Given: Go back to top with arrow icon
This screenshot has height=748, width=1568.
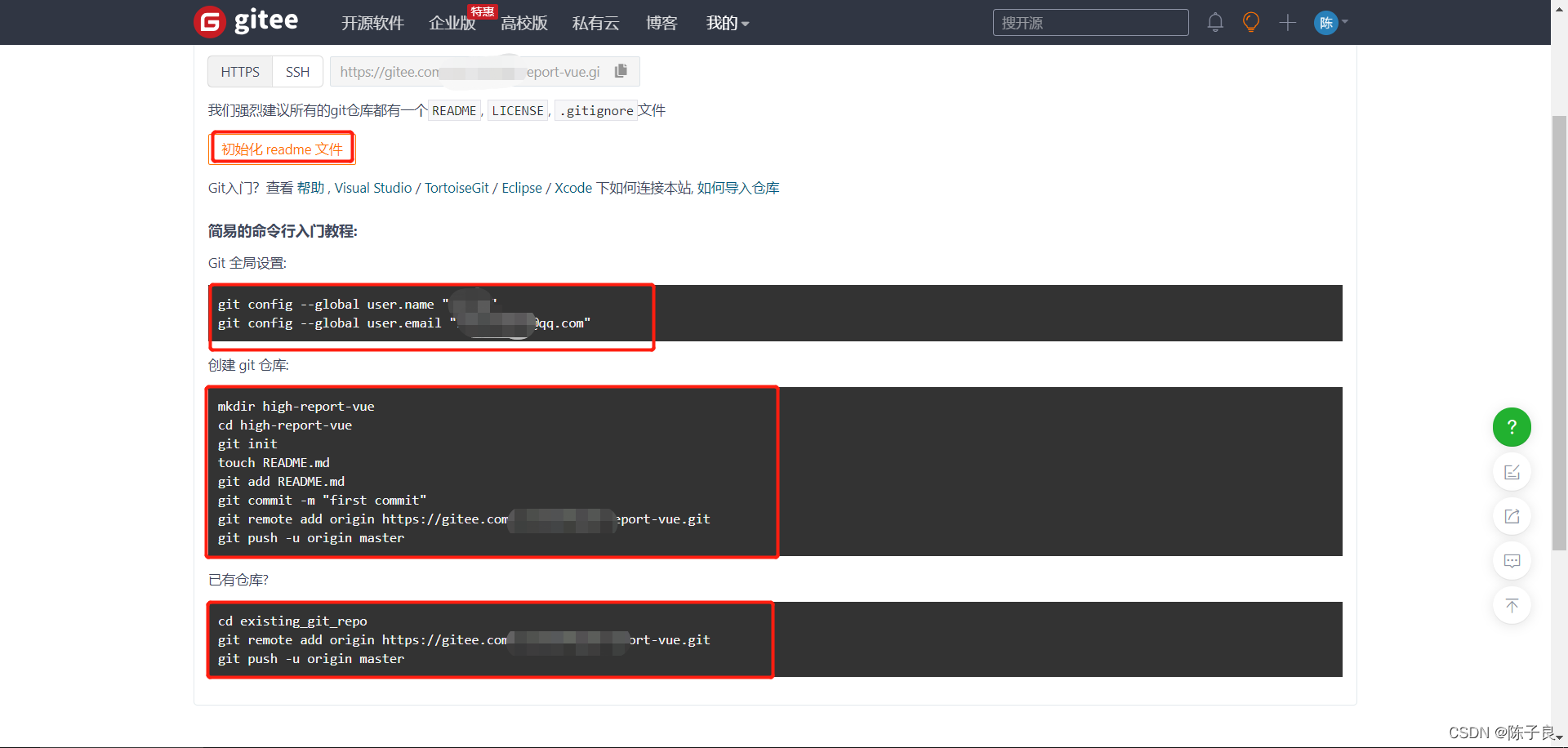Looking at the screenshot, I should 1512,605.
